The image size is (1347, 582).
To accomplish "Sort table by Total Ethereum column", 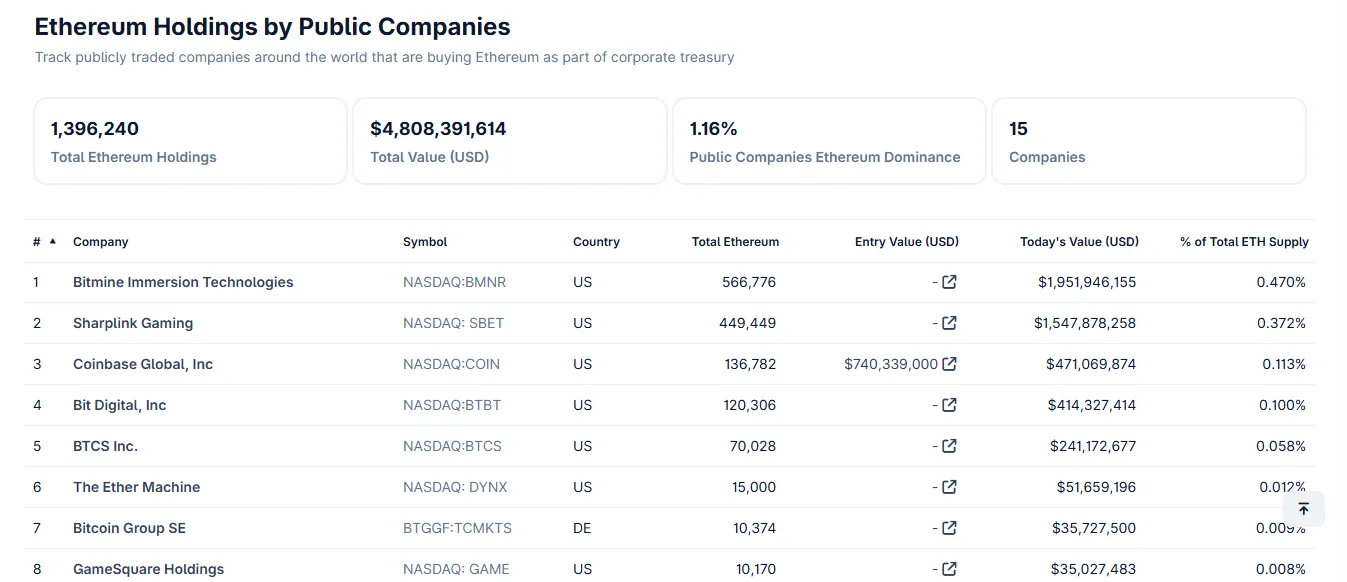I will (x=735, y=242).
